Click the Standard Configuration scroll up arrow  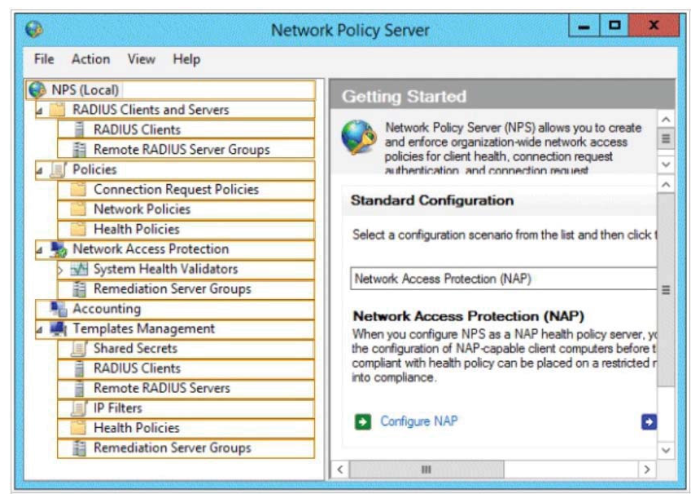(666, 184)
